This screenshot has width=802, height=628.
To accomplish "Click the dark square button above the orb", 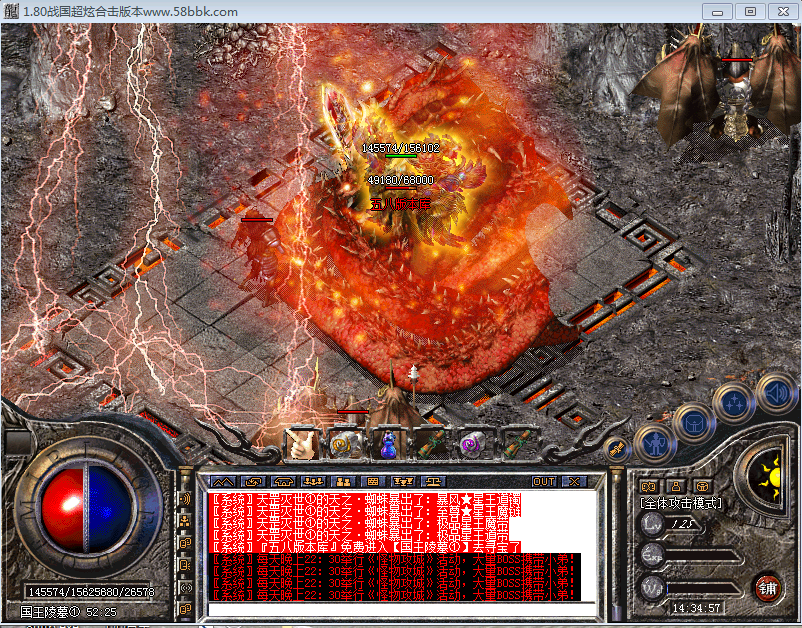I will [19, 443].
